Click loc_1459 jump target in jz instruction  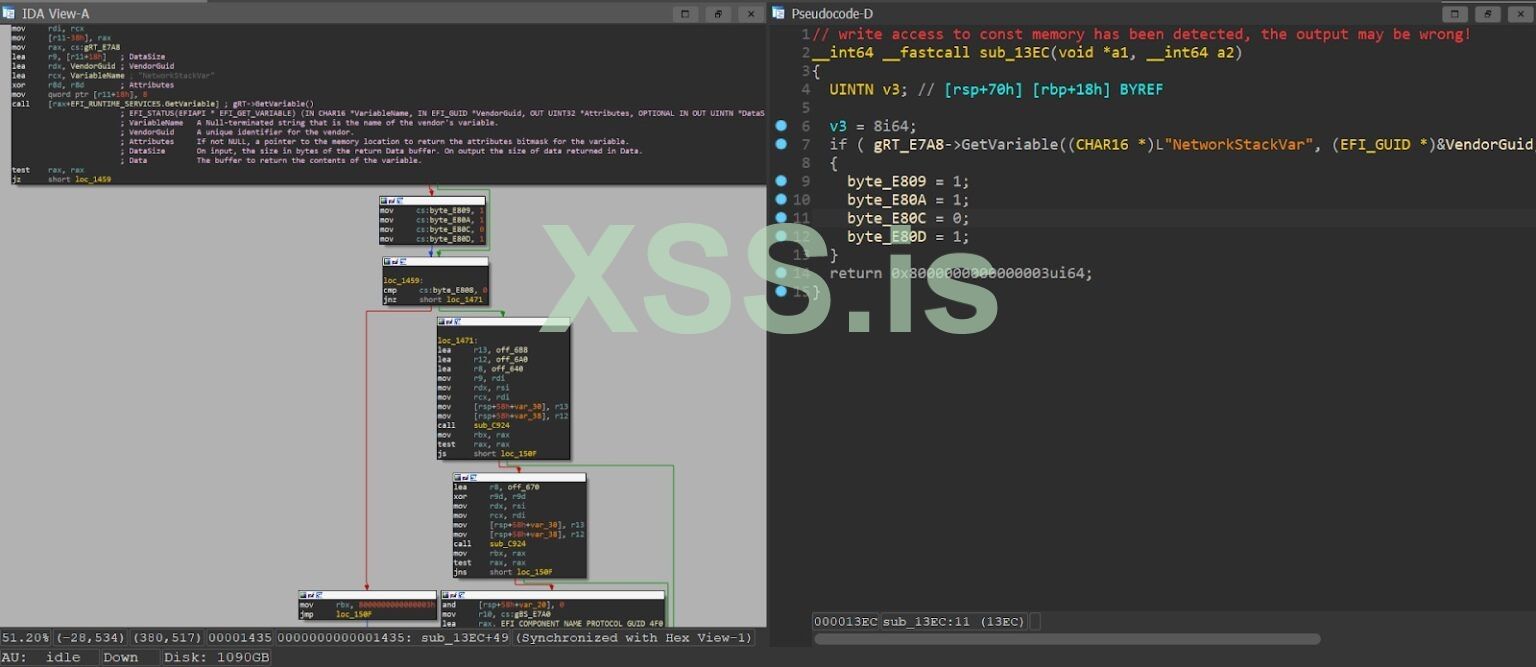92,179
